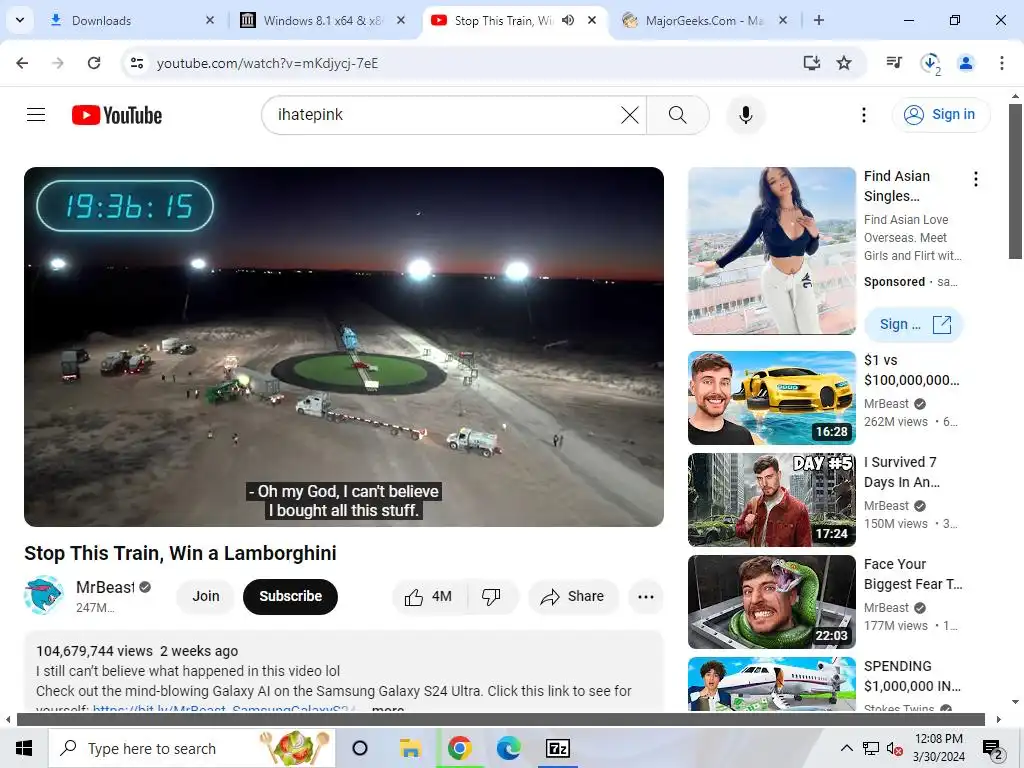View site information icon in address bar
Image resolution: width=1024 pixels, height=768 pixels.
tap(137, 63)
